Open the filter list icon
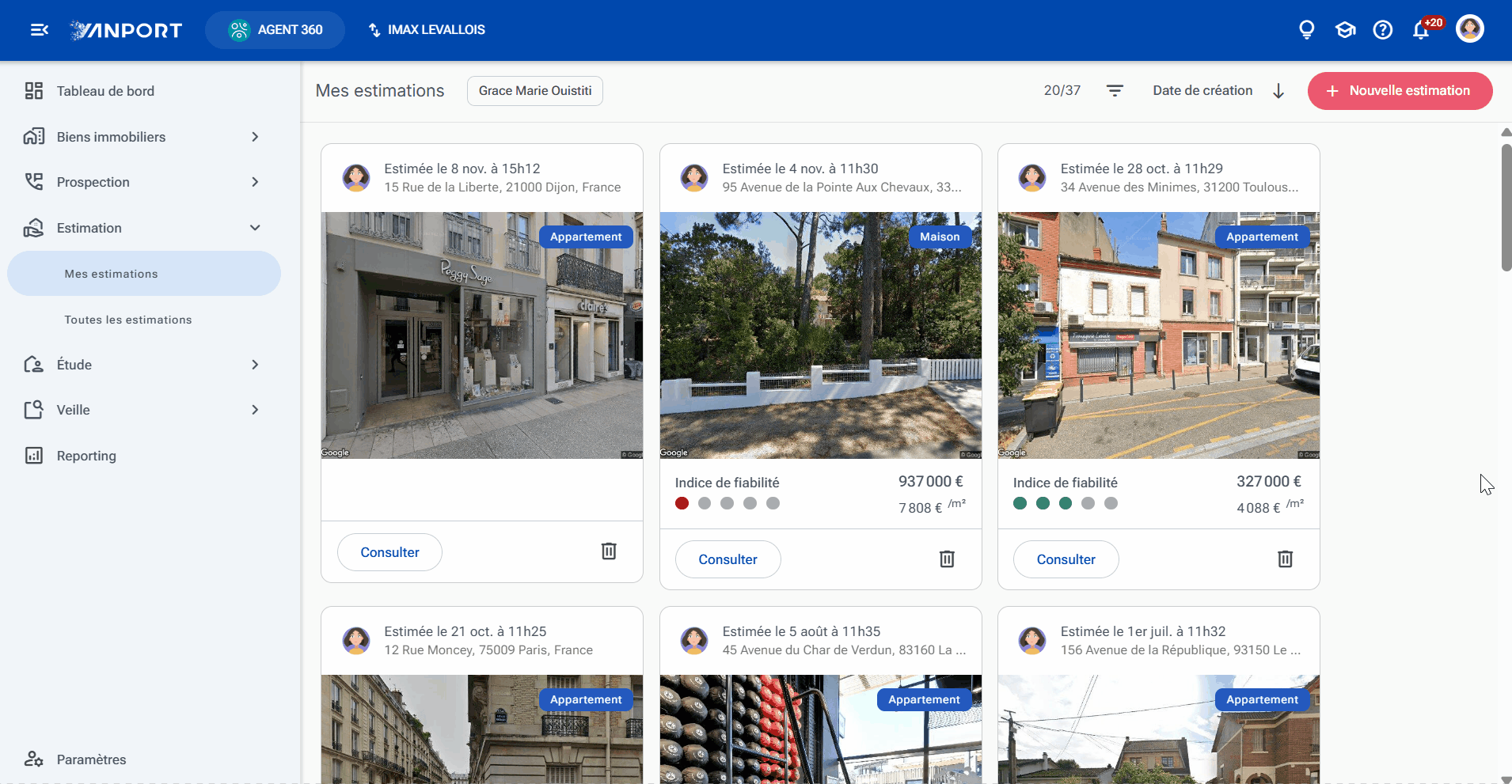The height and width of the screenshot is (784, 1512). click(x=1115, y=91)
